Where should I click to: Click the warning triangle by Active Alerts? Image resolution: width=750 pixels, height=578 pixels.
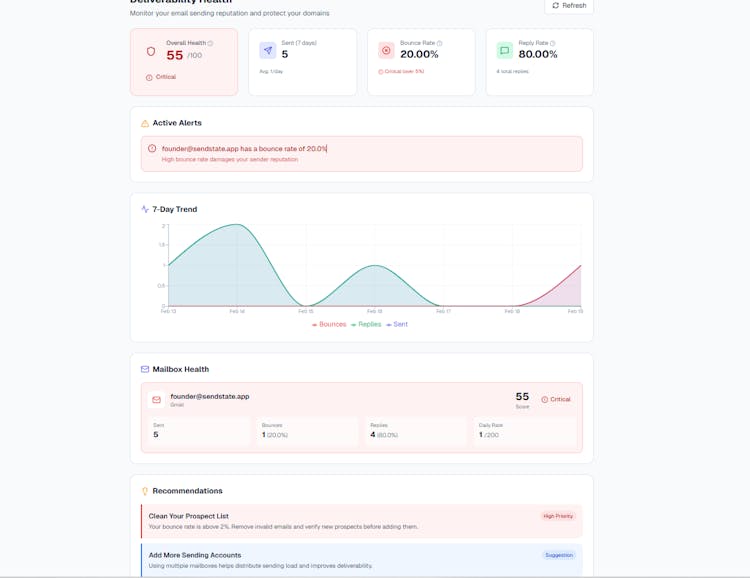[145, 123]
